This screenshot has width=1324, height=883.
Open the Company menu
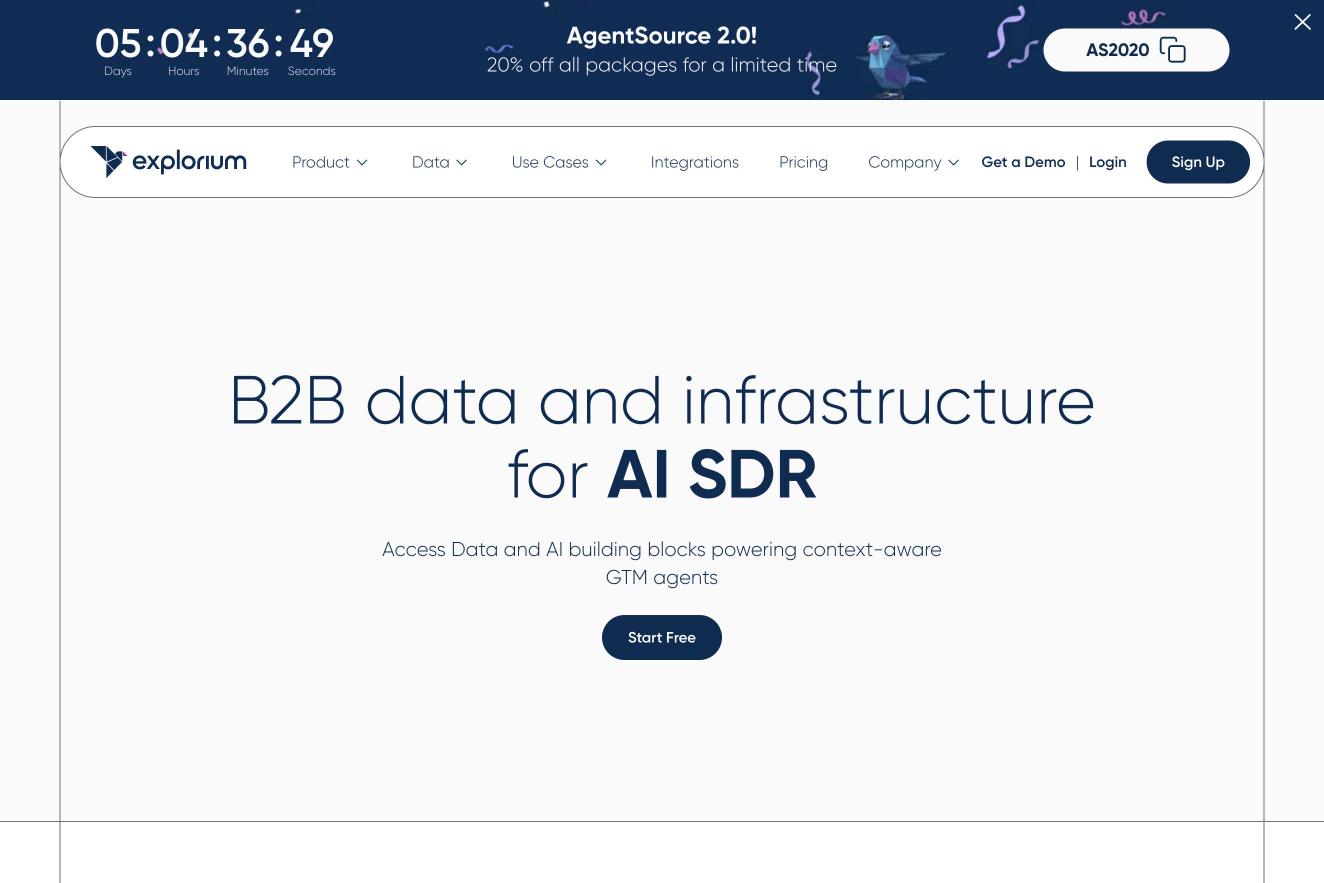click(x=914, y=162)
